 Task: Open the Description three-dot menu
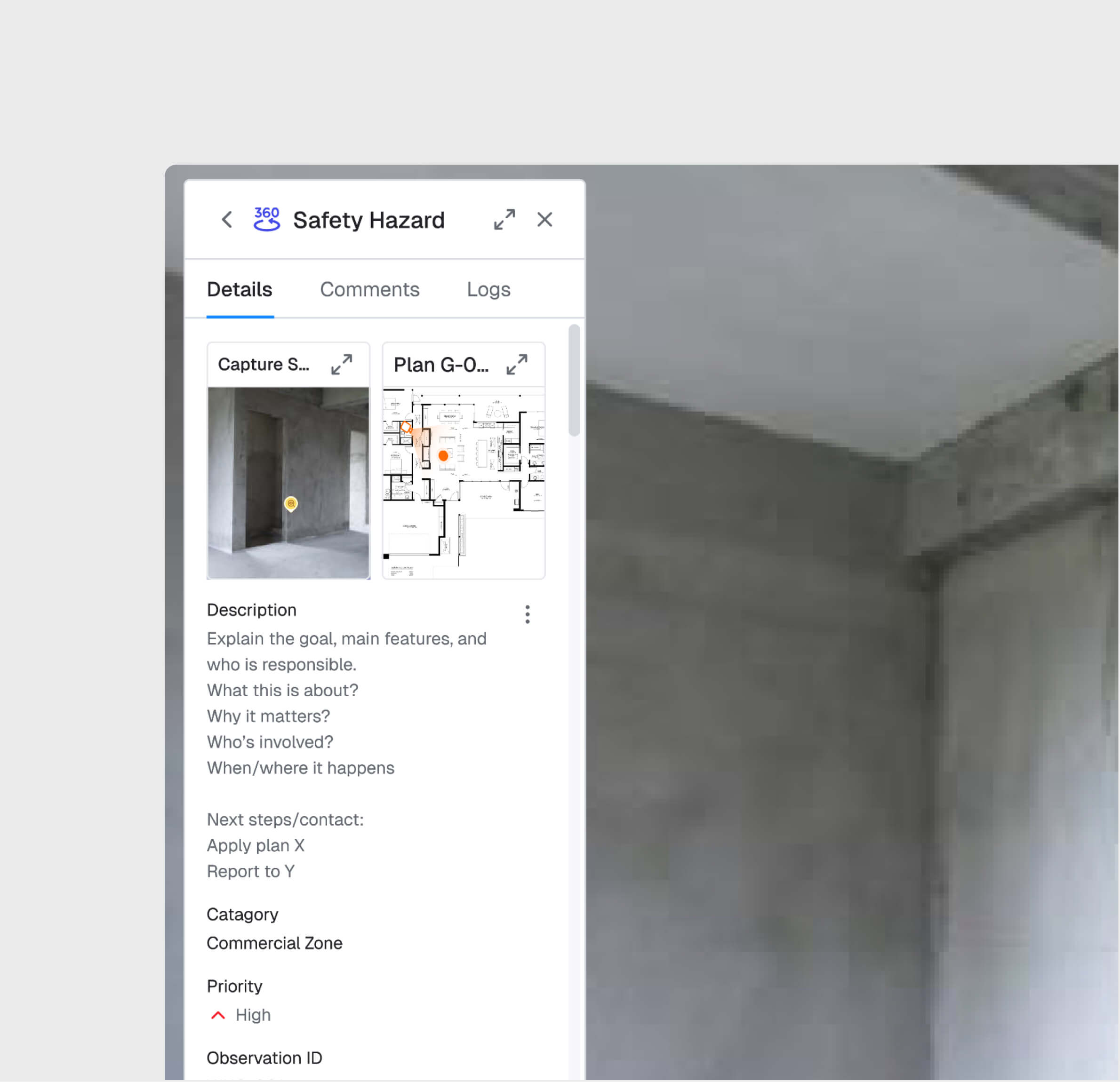[527, 615]
